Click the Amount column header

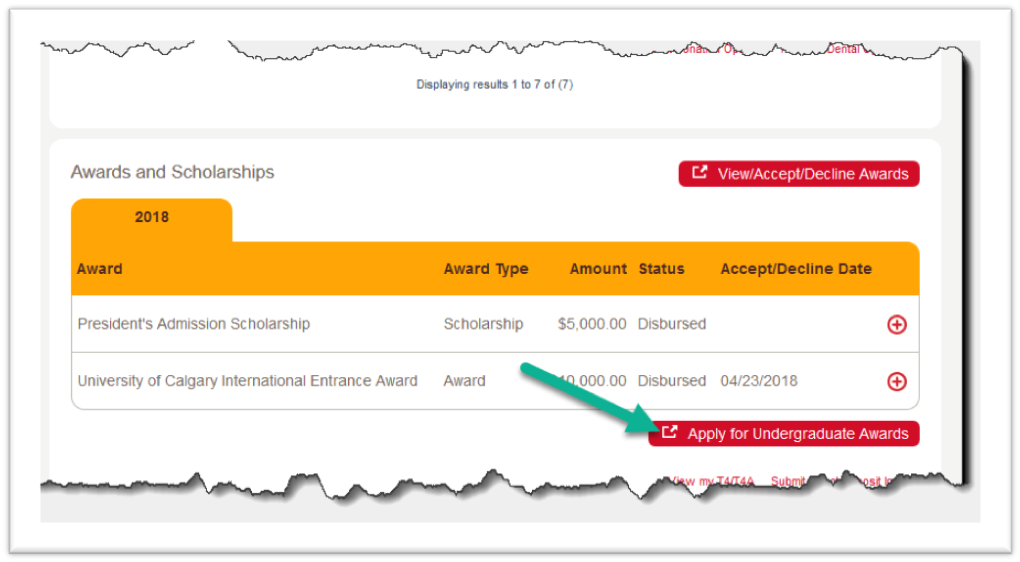pyautogui.click(x=598, y=268)
